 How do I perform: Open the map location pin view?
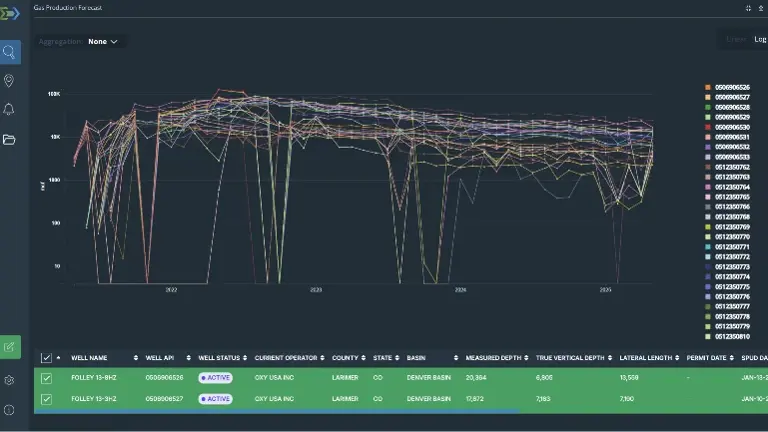(x=10, y=81)
